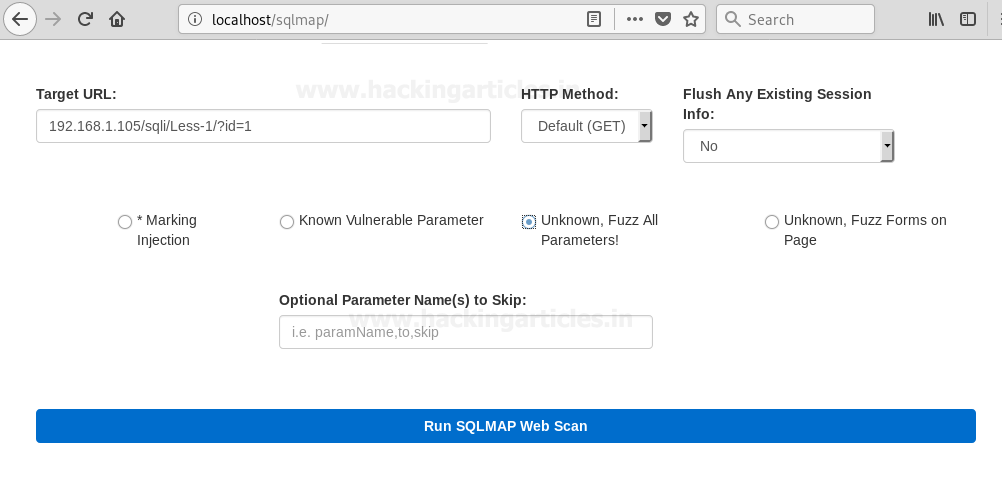The height and width of the screenshot is (485, 1002).
Task: Bookmark this page with the star
Action: pyautogui.click(x=691, y=19)
